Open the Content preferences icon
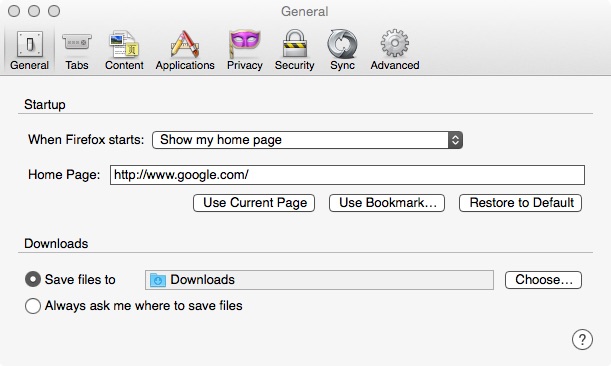The image size is (611, 366). [124, 44]
